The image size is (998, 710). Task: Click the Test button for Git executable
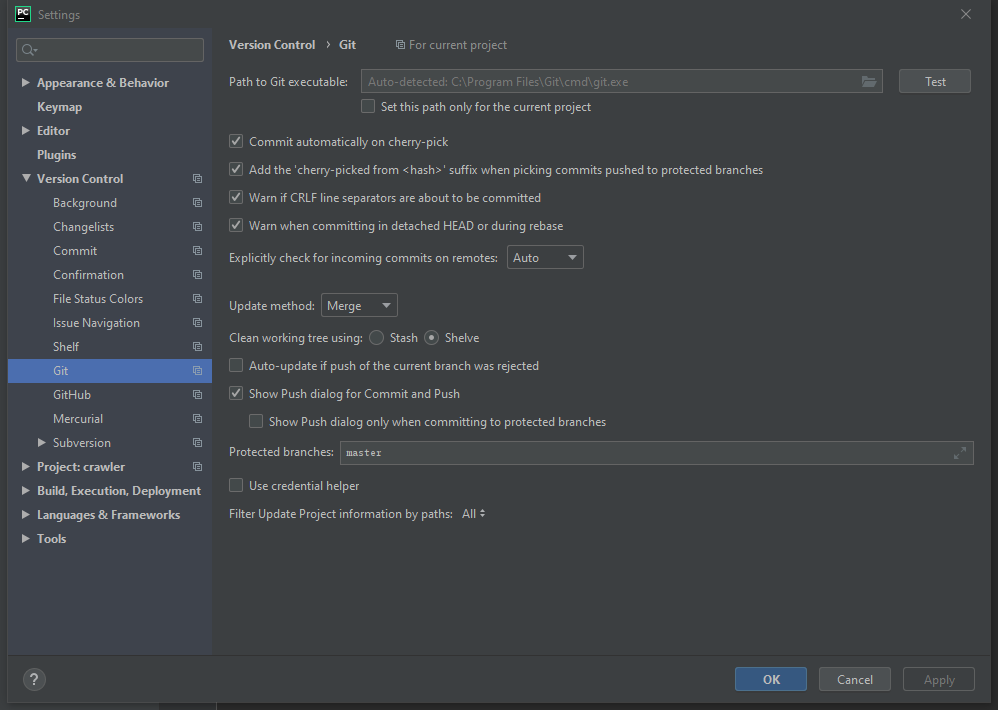click(934, 82)
